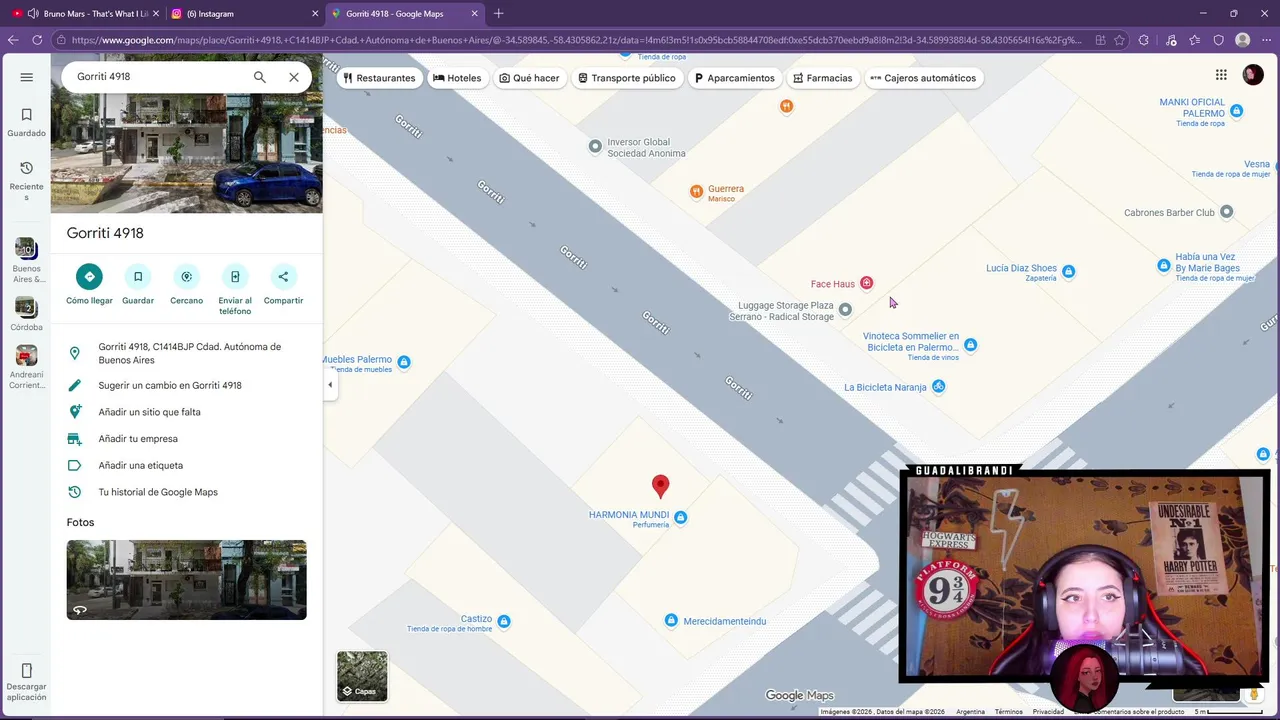
Task: Open Córdoba recent item
Action: [x=27, y=314]
